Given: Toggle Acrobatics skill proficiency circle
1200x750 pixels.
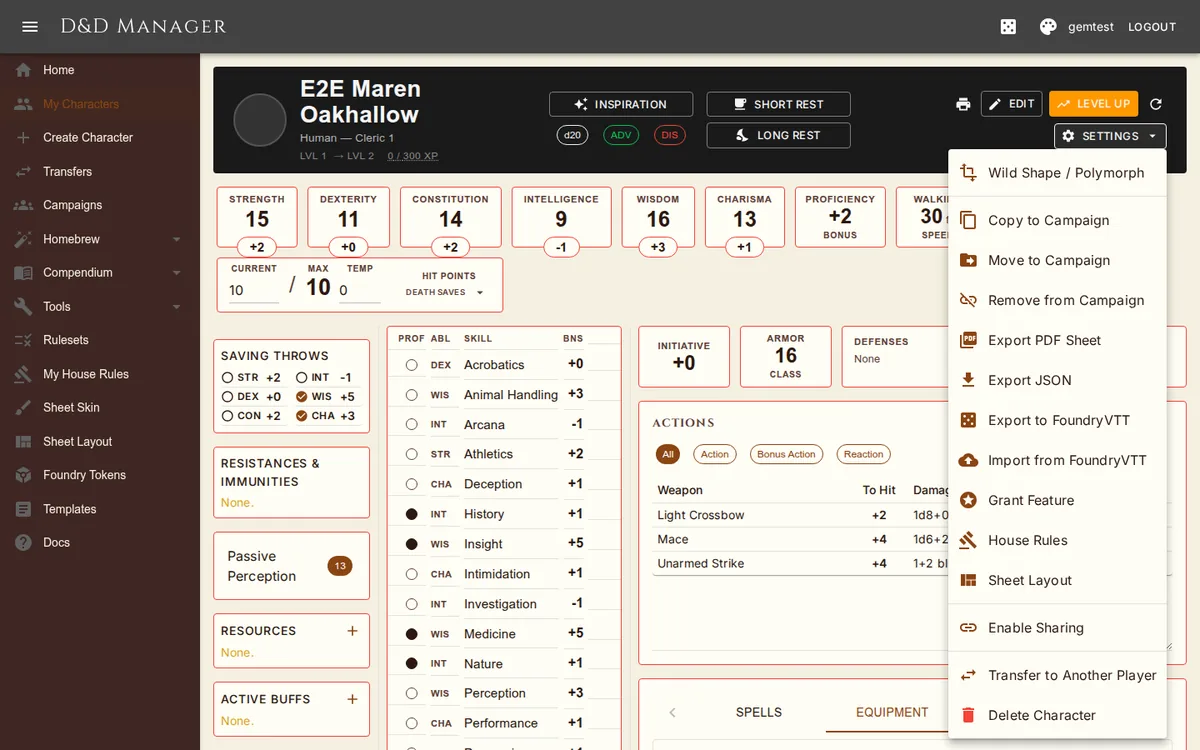Looking at the screenshot, I should coord(411,365).
